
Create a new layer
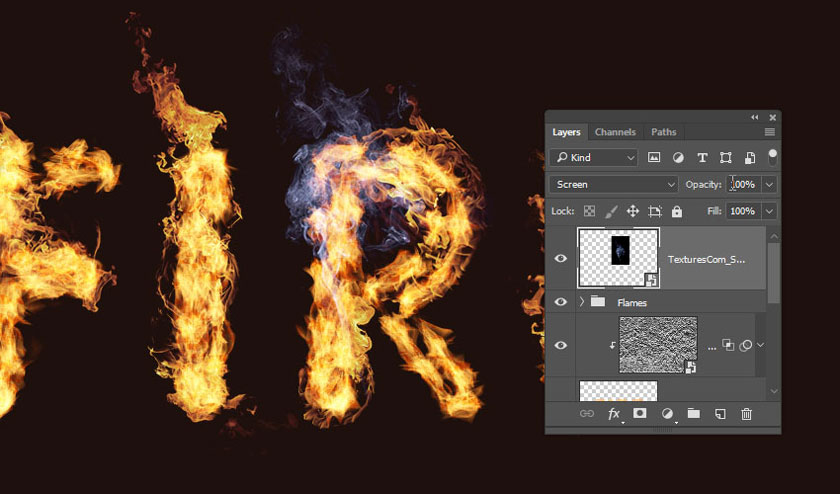pyautogui.click(x=720, y=414)
